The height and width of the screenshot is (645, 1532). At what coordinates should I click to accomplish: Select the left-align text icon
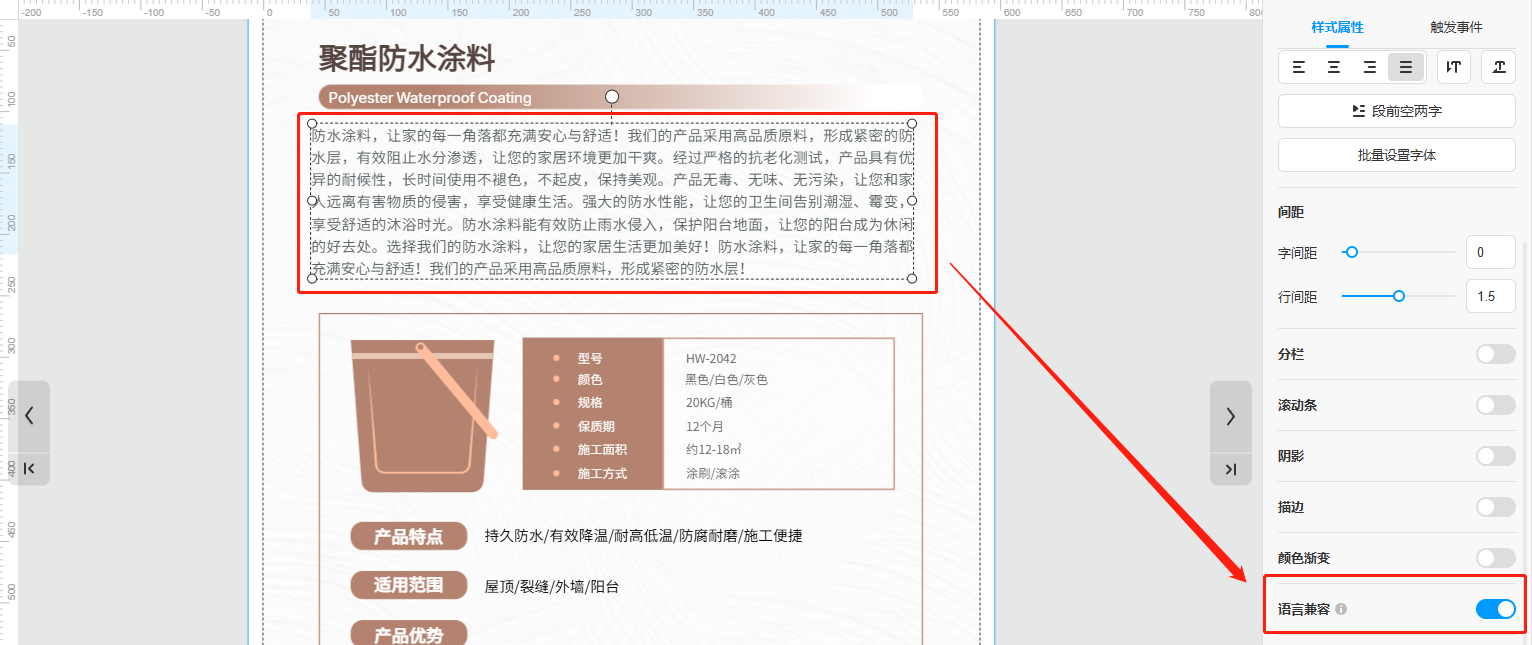pyautogui.click(x=1298, y=67)
